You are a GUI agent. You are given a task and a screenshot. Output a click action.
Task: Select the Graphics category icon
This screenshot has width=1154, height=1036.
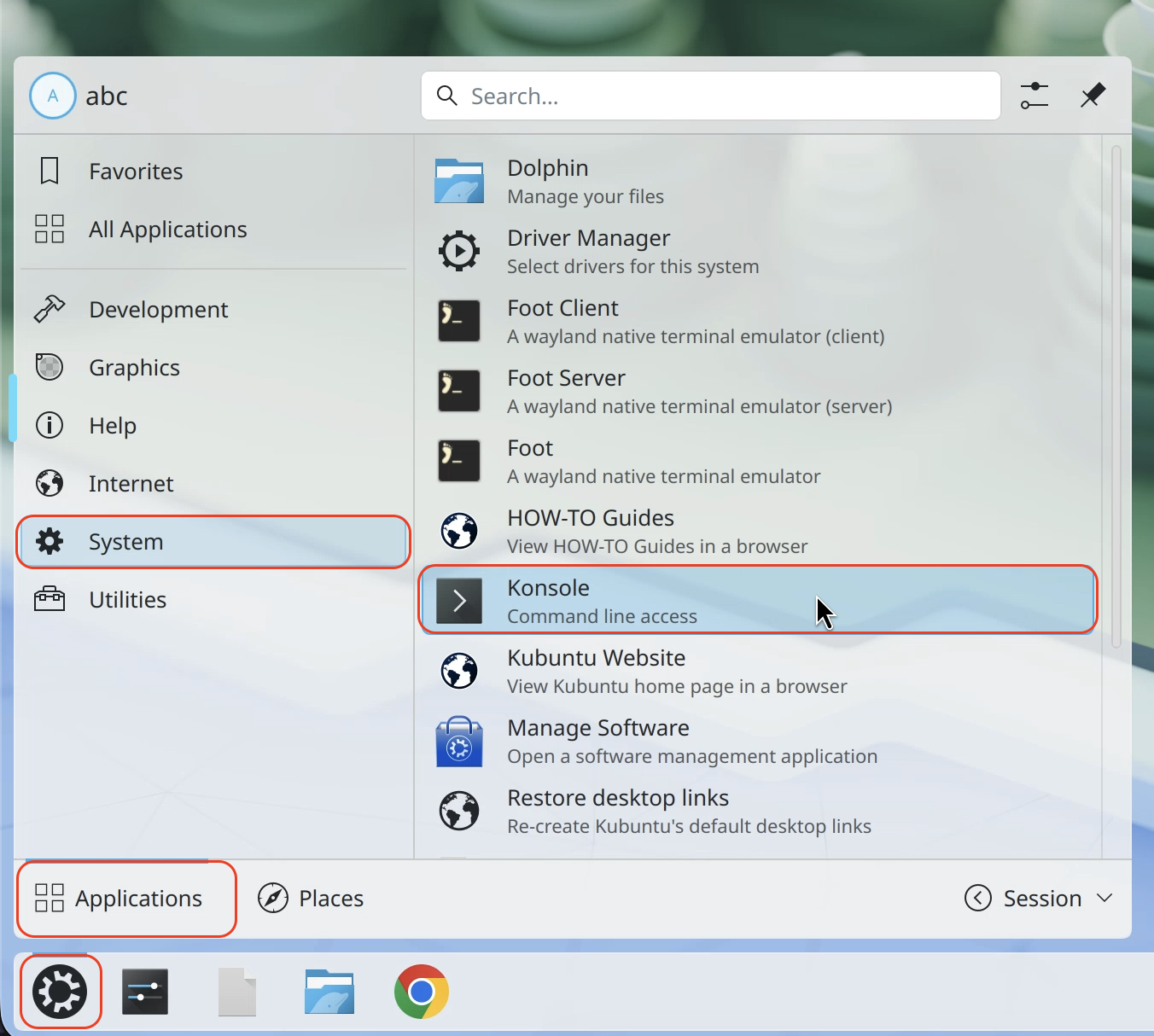[x=50, y=368]
